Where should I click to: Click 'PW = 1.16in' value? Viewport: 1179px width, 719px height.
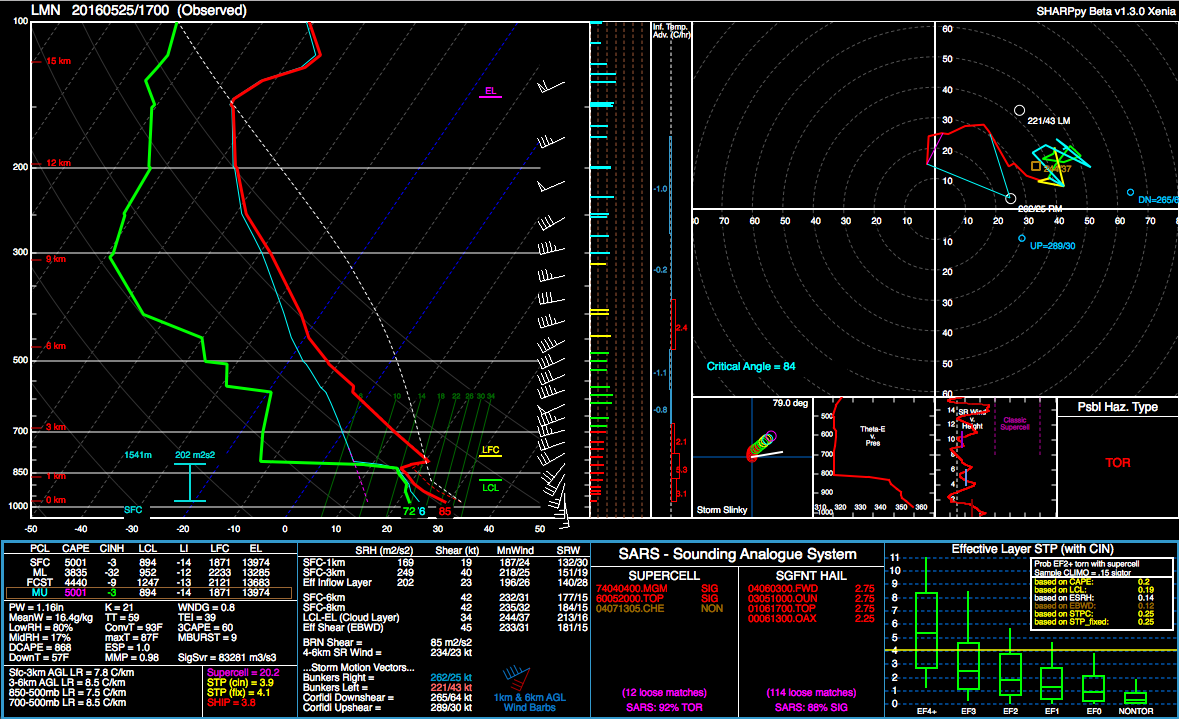point(36,607)
